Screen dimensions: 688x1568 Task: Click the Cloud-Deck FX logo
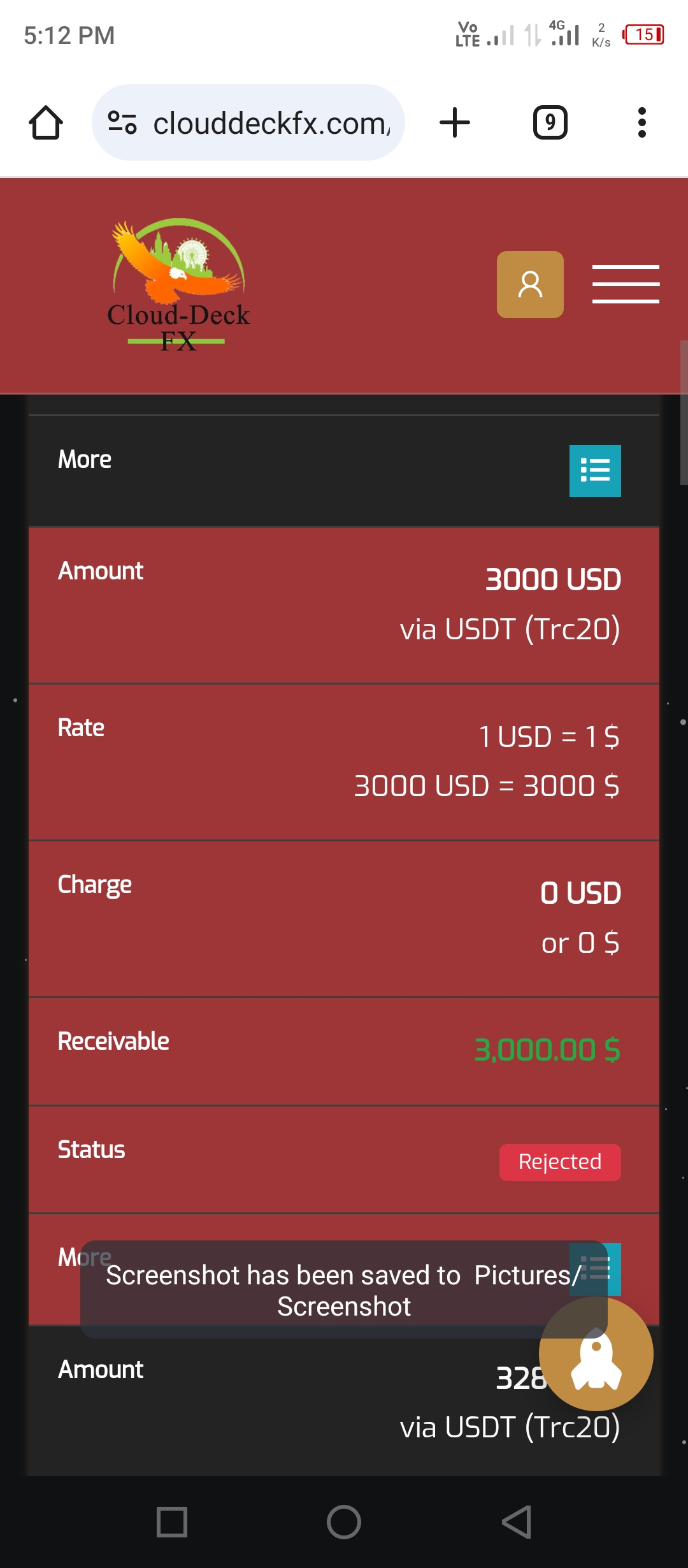178,285
